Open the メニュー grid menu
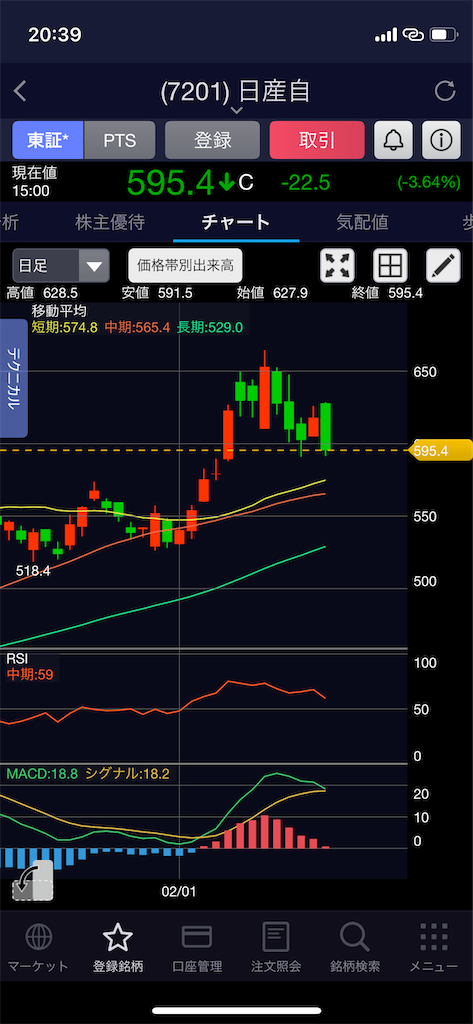 [x=434, y=947]
